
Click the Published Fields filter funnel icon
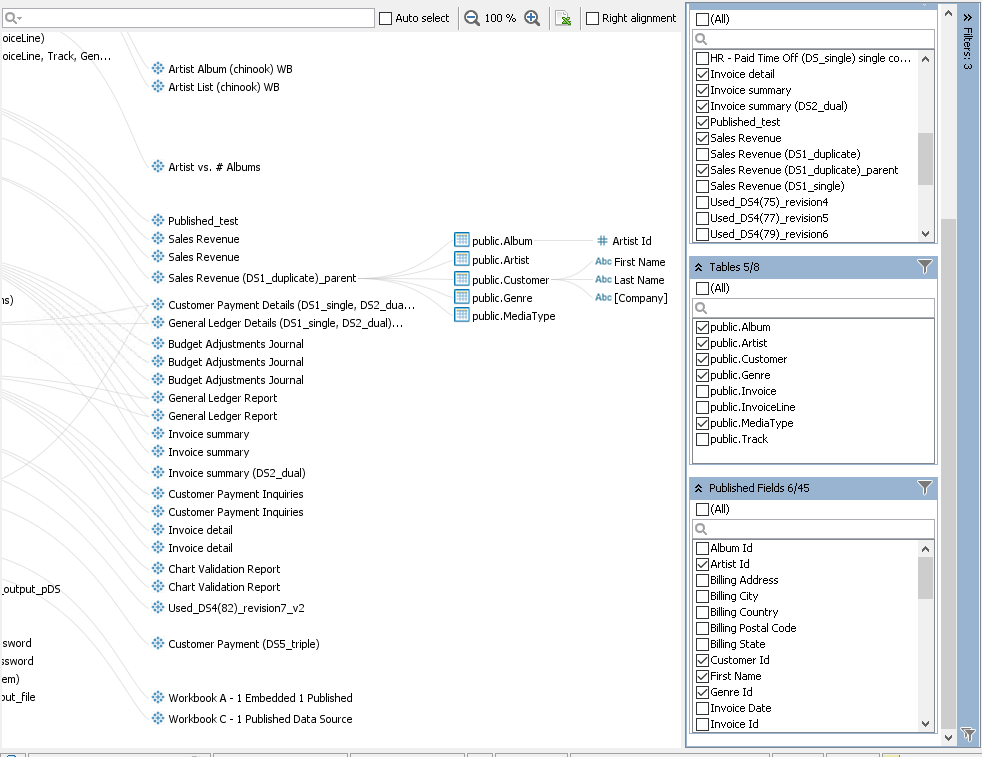[x=924, y=488]
